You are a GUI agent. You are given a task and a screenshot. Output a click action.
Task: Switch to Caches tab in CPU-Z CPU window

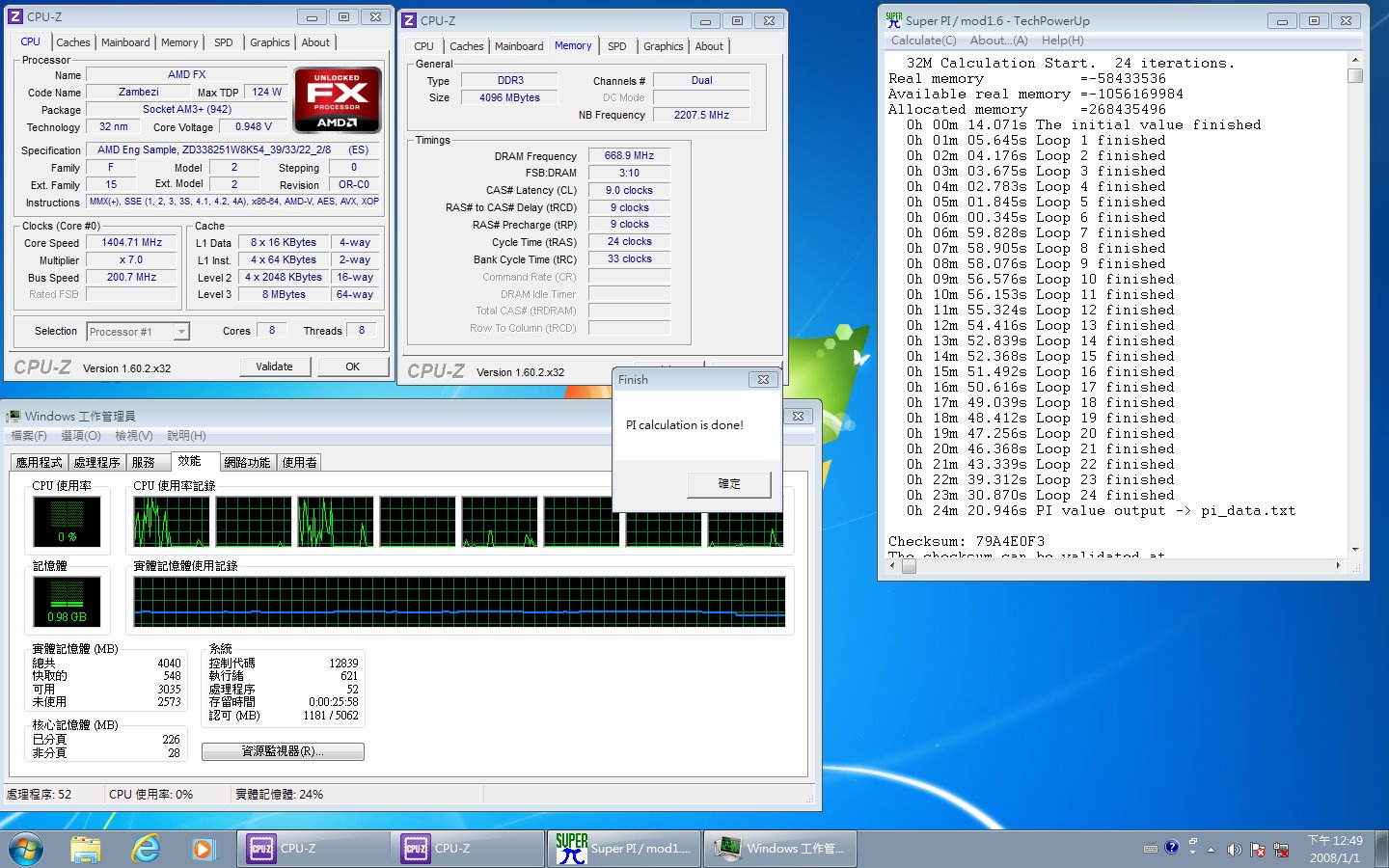point(72,42)
